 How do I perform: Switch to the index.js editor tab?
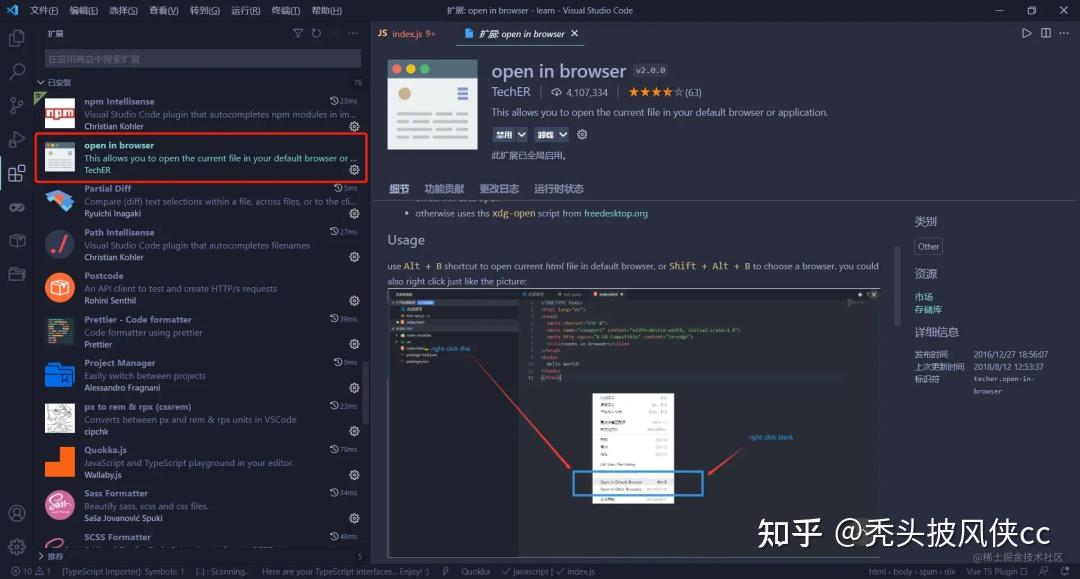click(x=407, y=33)
